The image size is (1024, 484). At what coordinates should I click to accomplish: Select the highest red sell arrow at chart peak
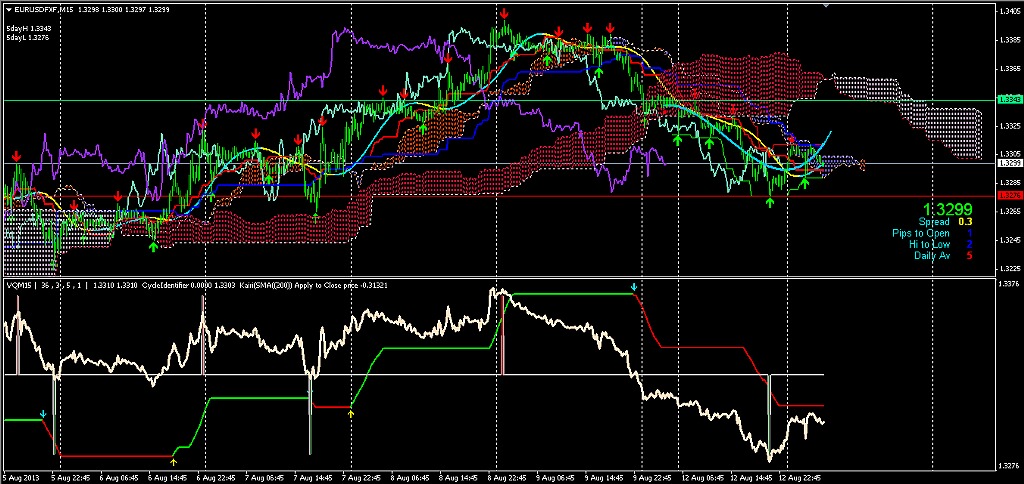tap(504, 13)
